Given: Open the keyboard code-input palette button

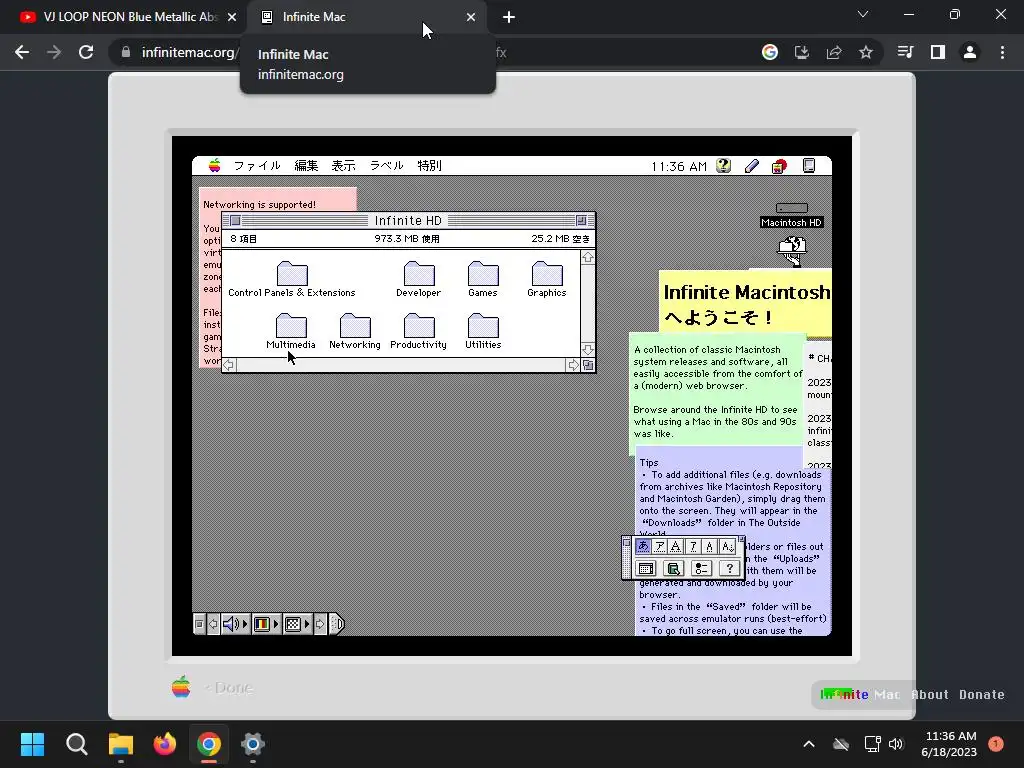Looking at the screenshot, I should [x=646, y=568].
